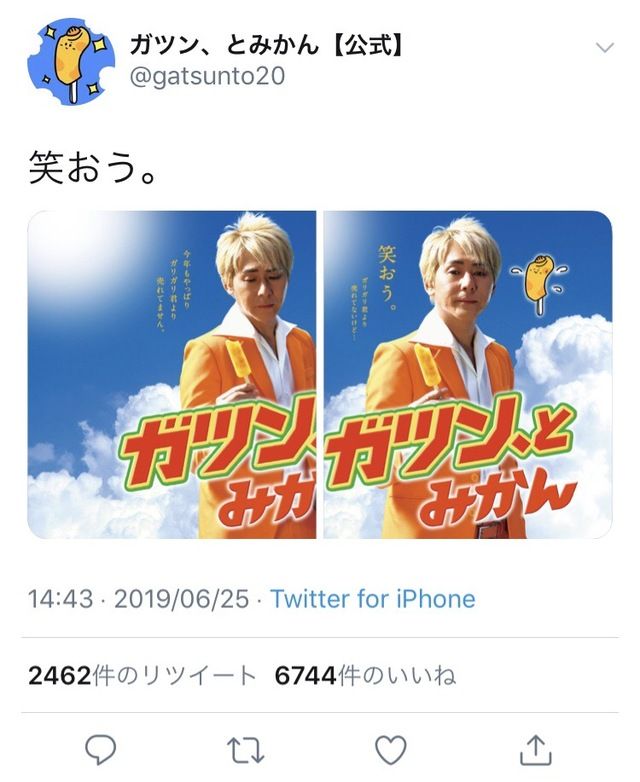Image resolution: width=640 pixels, height=782 pixels.
Task: View the 6744件のいいね list
Action: click(x=365, y=676)
